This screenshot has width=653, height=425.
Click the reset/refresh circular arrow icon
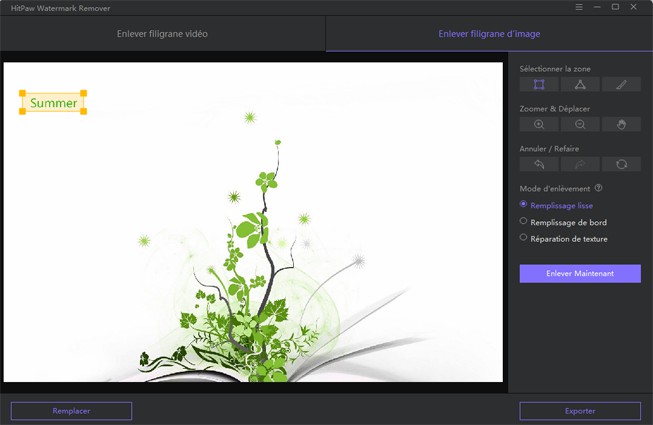[x=621, y=164]
